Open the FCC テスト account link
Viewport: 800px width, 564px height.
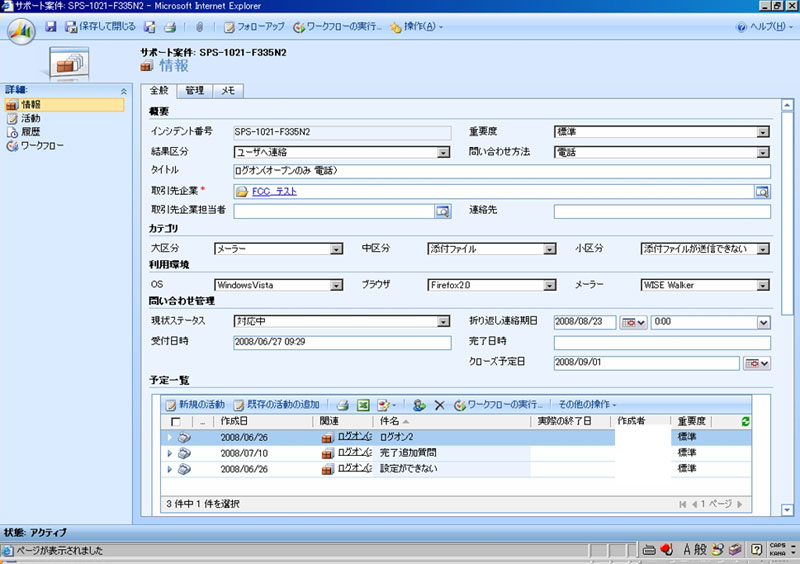[x=274, y=191]
